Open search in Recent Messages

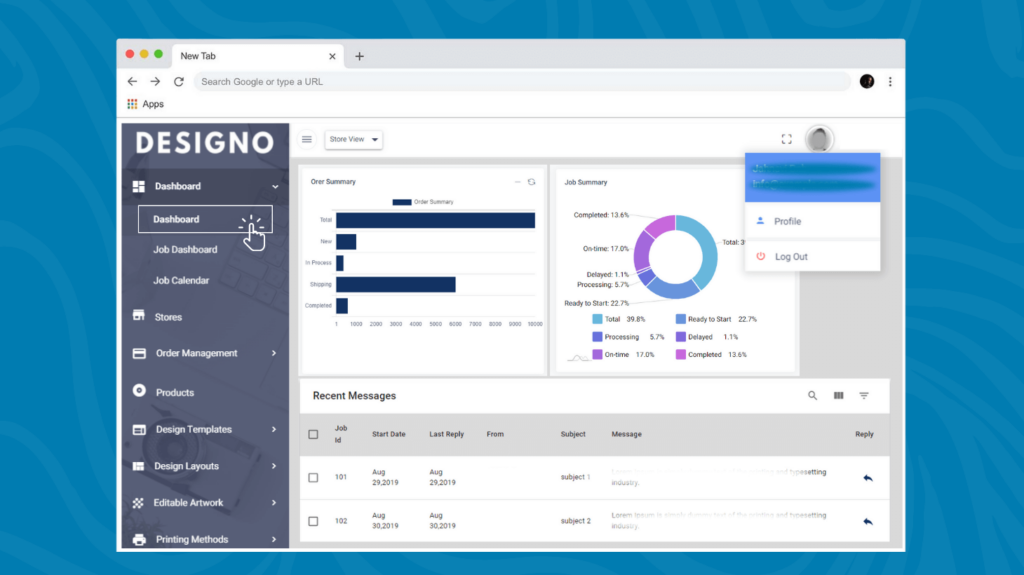(x=812, y=396)
